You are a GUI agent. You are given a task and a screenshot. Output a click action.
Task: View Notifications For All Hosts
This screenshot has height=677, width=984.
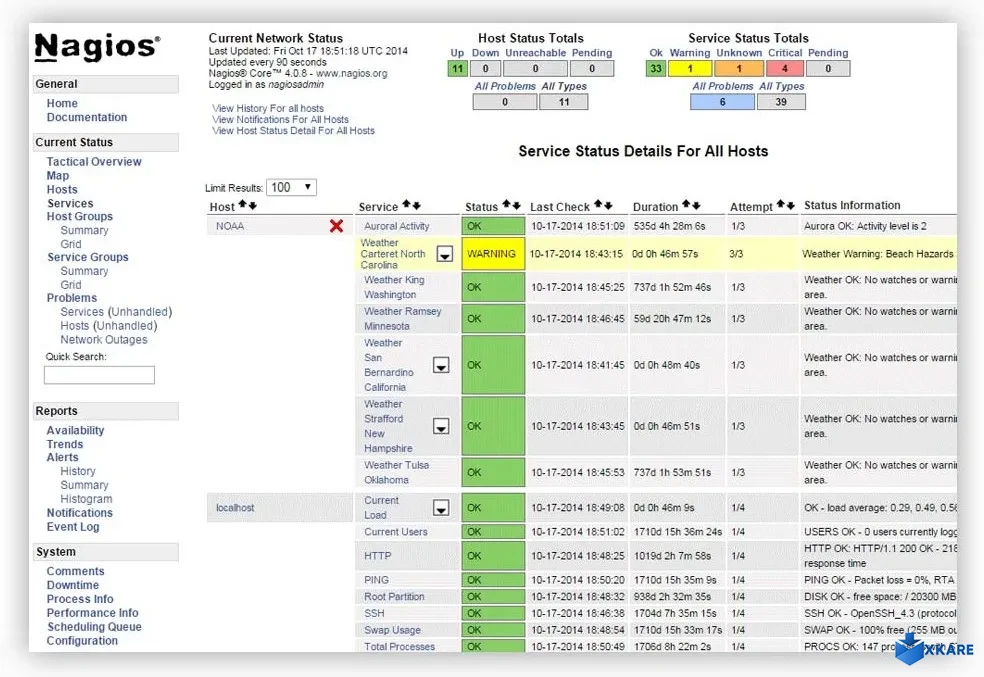pyautogui.click(x=281, y=120)
